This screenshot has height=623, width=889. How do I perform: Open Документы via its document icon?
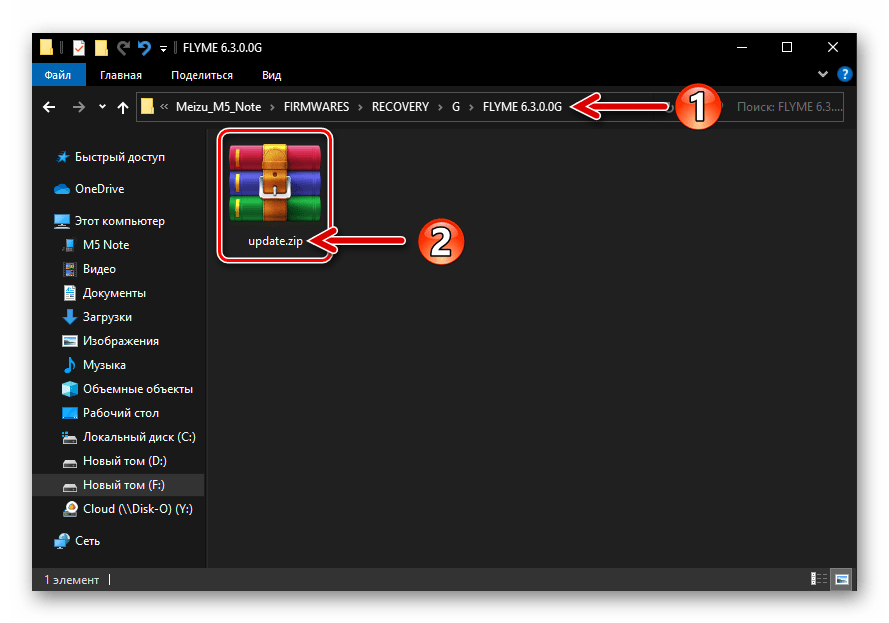tap(70, 293)
